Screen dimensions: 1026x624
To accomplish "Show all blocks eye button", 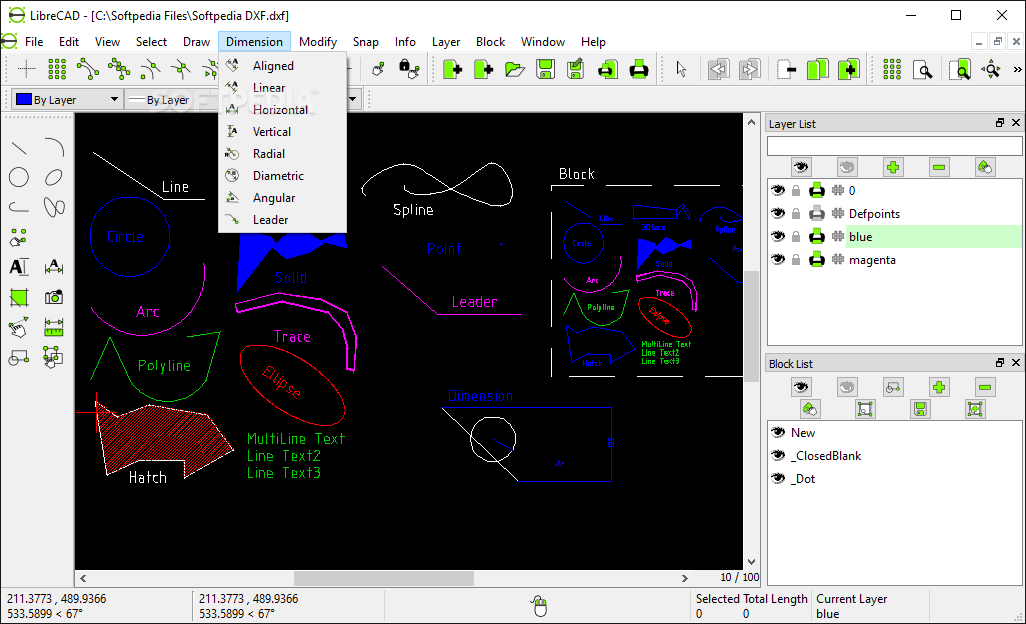I will [800, 387].
